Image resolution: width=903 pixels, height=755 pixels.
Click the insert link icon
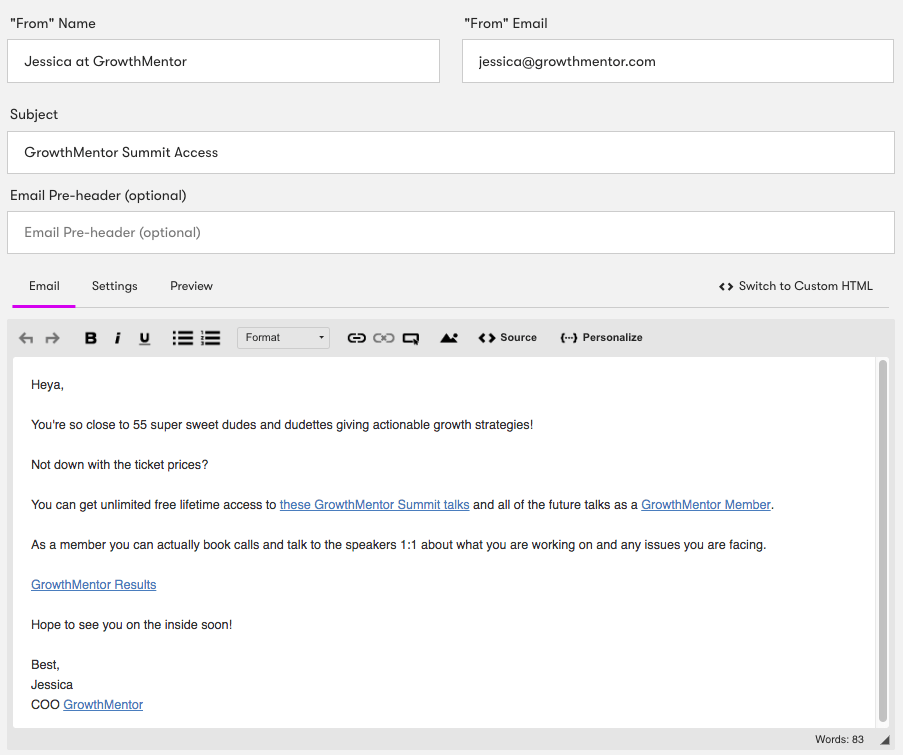click(x=356, y=338)
